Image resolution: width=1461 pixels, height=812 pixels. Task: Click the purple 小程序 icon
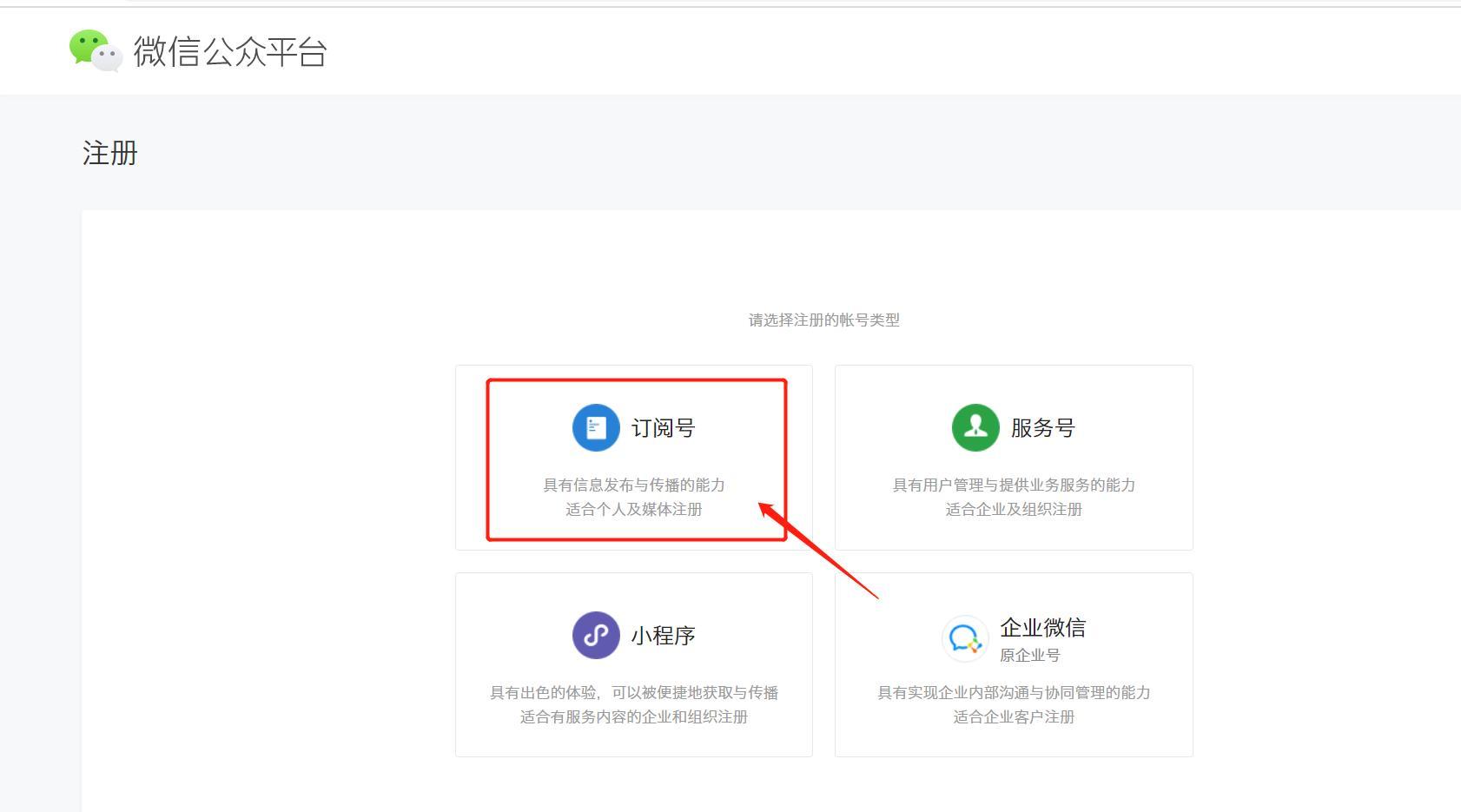click(x=596, y=635)
